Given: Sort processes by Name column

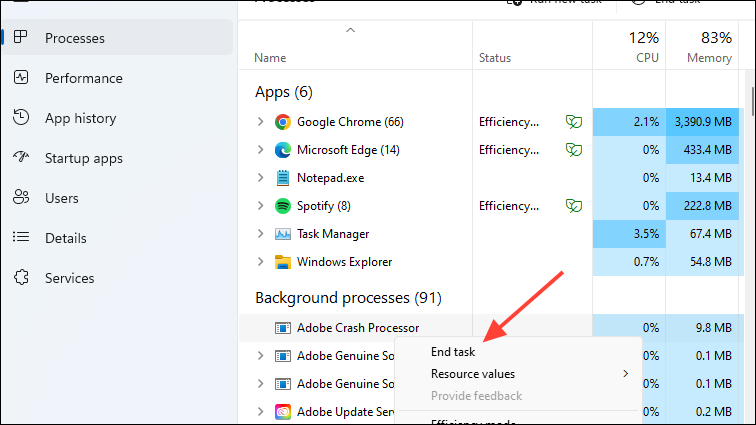Looking at the screenshot, I should (270, 58).
